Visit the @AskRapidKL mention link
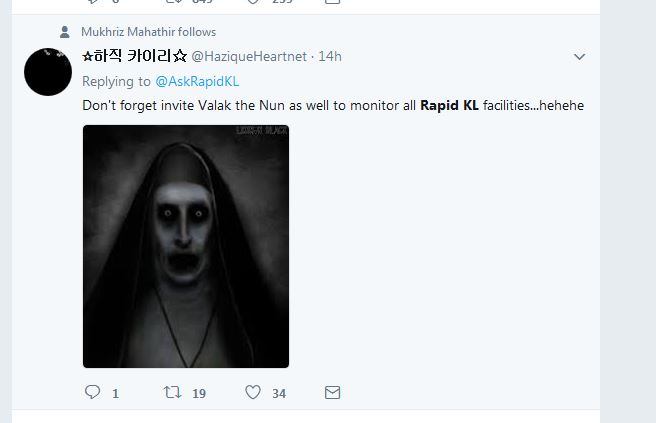Image resolution: width=656 pixels, height=423 pixels. [197, 81]
